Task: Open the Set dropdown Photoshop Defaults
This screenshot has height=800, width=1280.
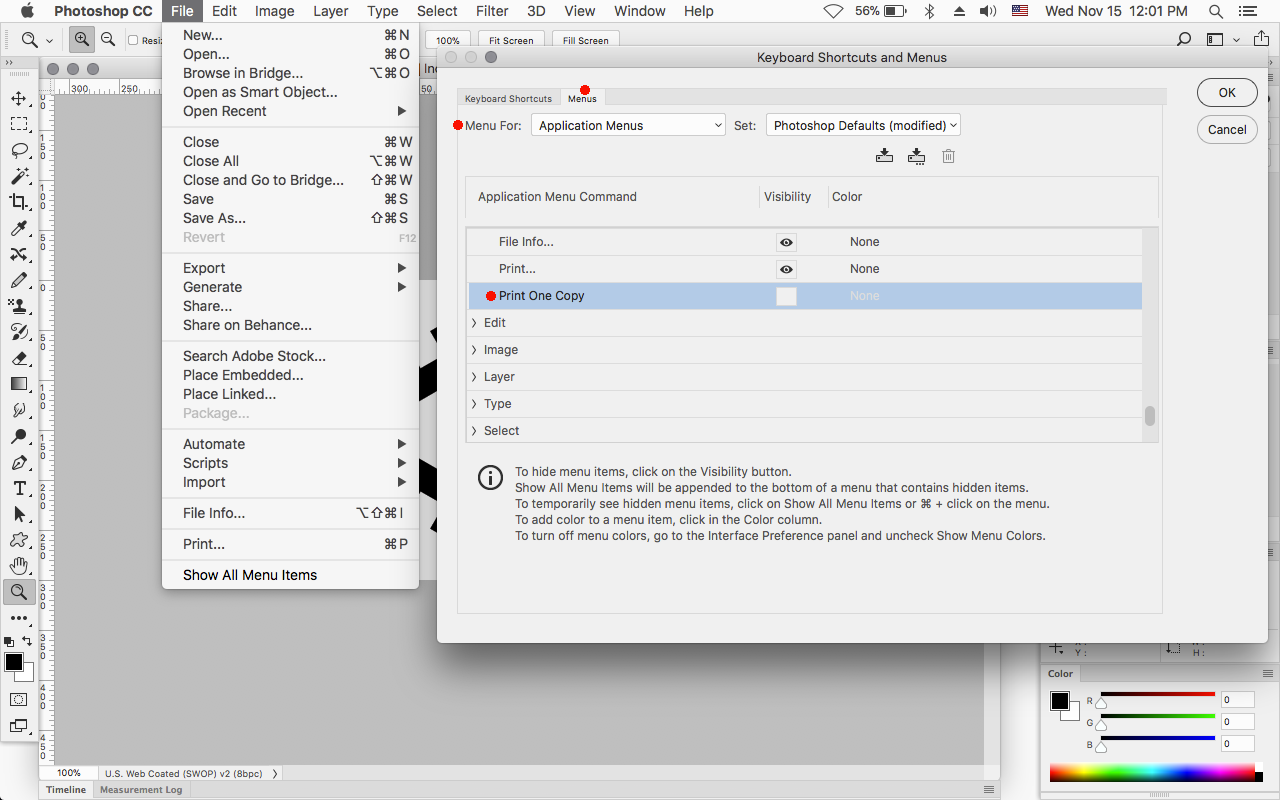Action: (x=863, y=125)
